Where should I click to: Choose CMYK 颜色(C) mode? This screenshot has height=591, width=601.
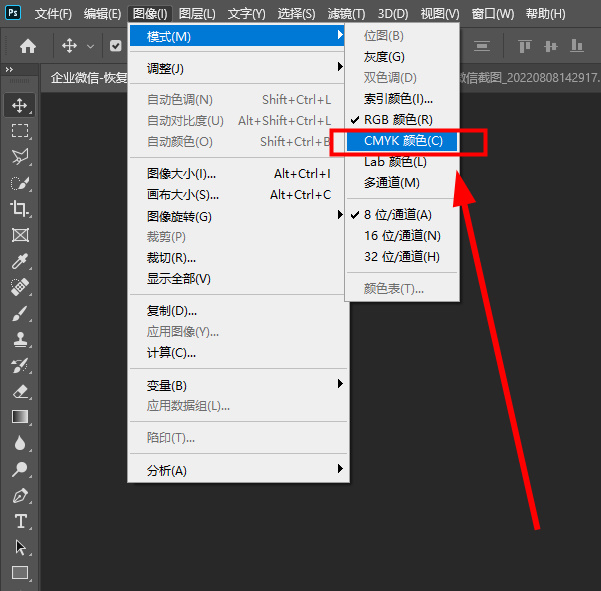tap(402, 141)
